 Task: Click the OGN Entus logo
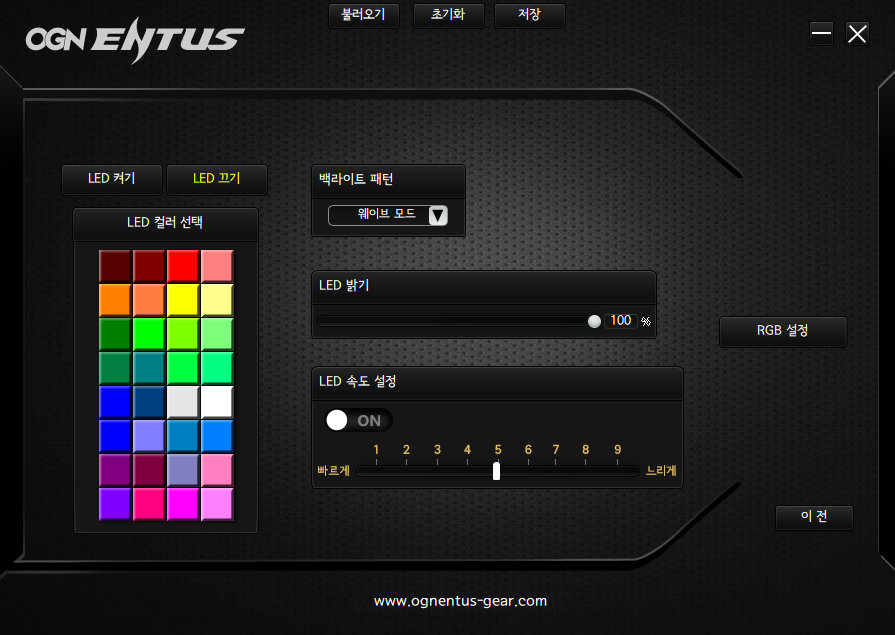click(x=135, y=39)
